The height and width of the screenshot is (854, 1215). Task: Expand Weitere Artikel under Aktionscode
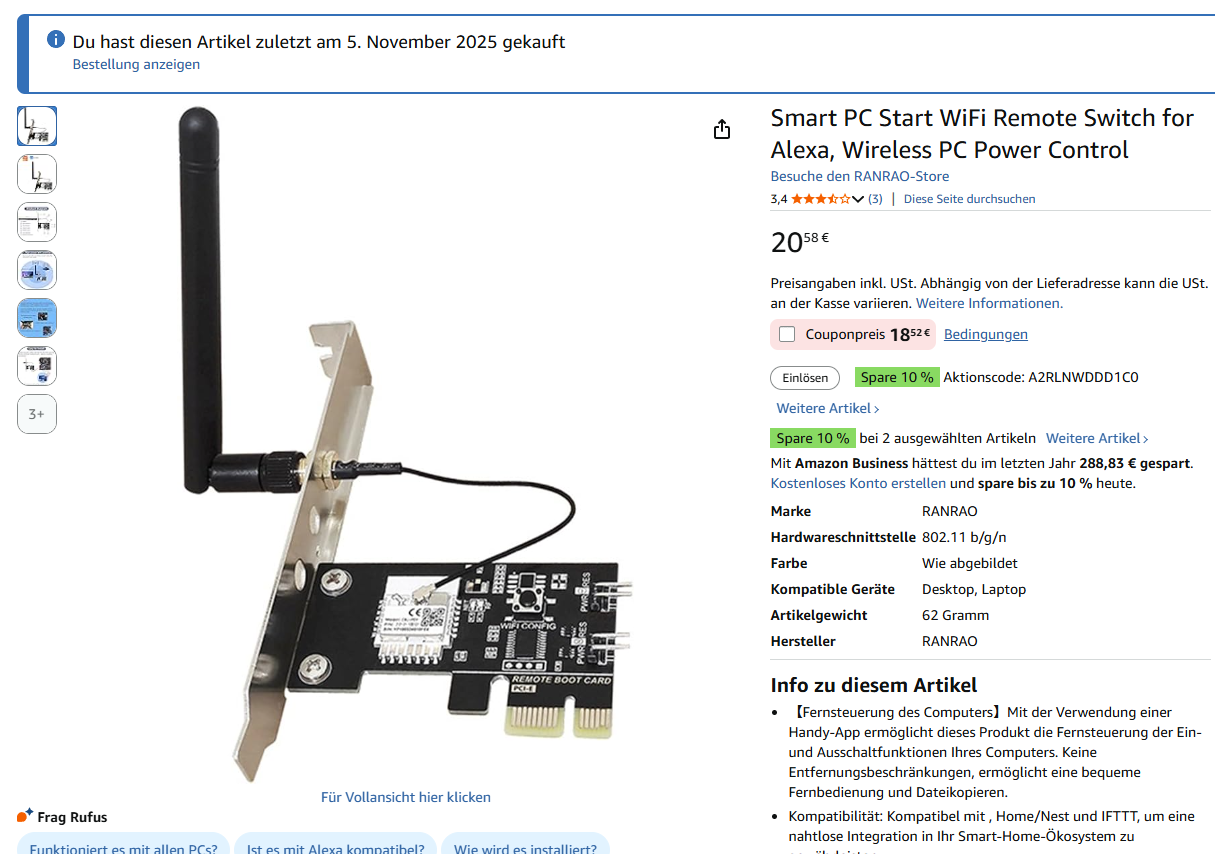(828, 408)
